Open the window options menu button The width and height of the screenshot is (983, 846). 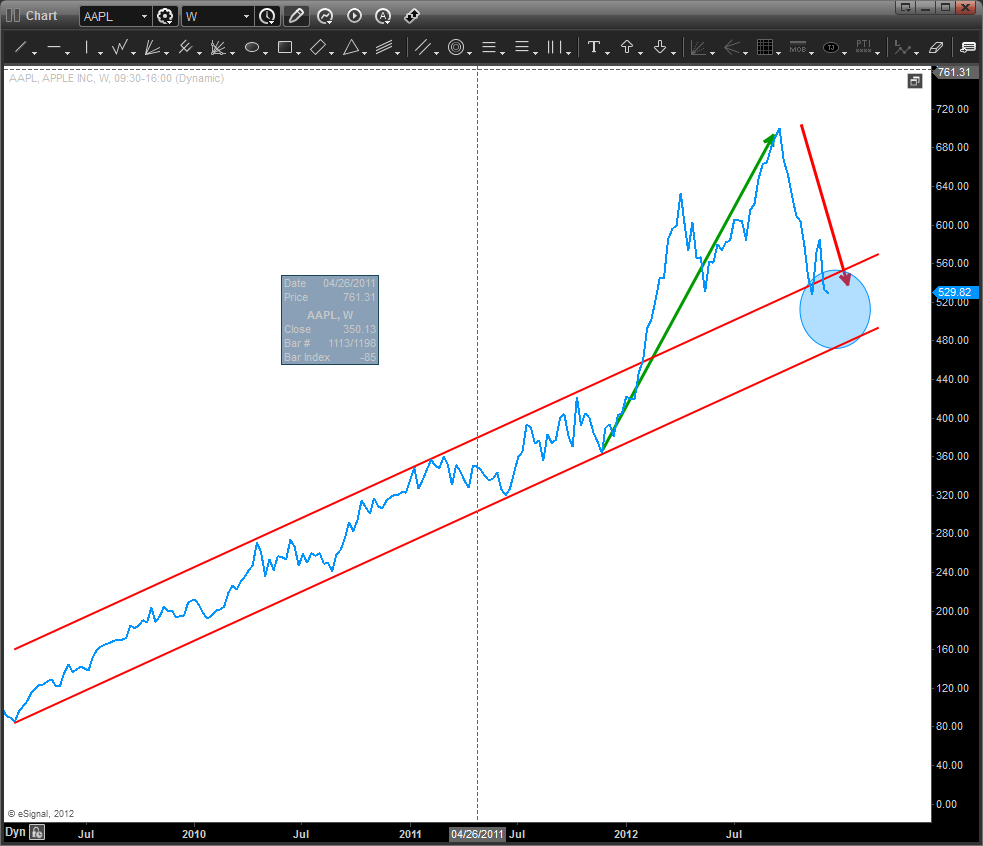pyautogui.click(x=905, y=8)
